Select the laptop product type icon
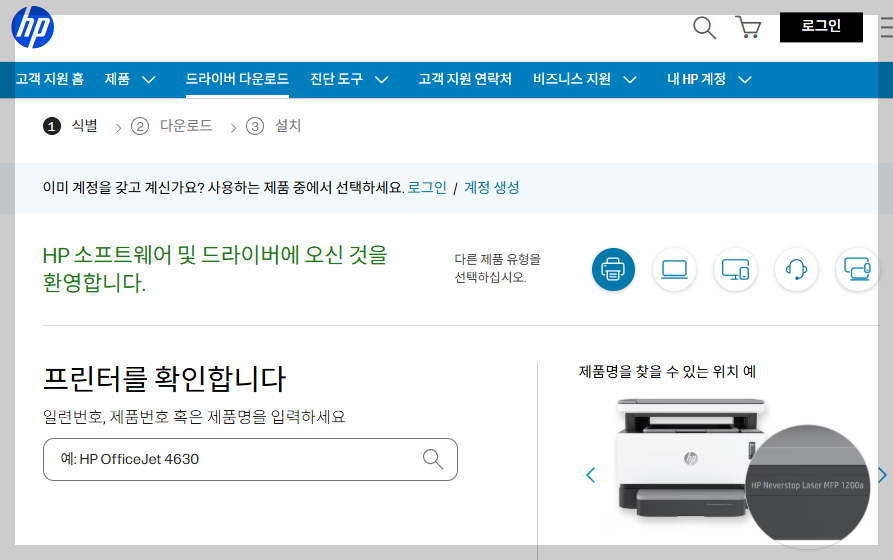The image size is (893, 560). tap(674, 269)
